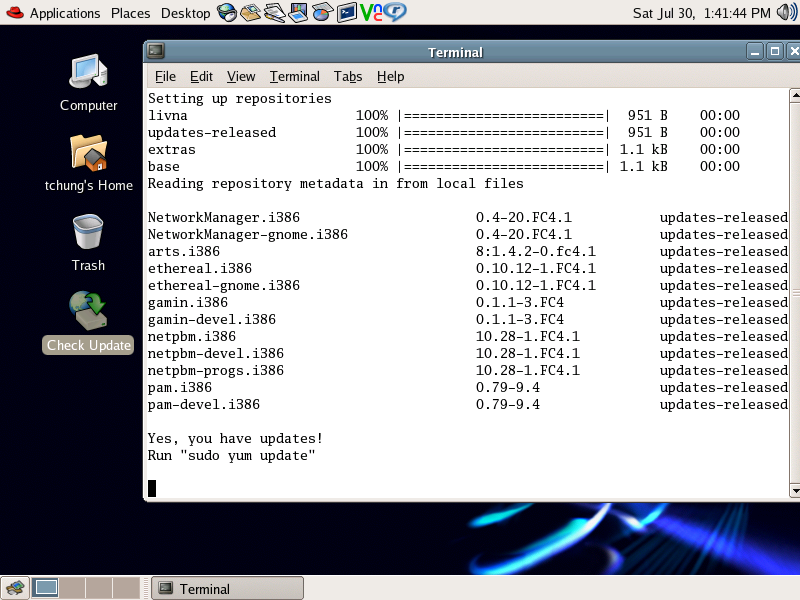Click the terminal vertical scrollbar track
Viewport: 800px width, 600px height.
(x=795, y=293)
